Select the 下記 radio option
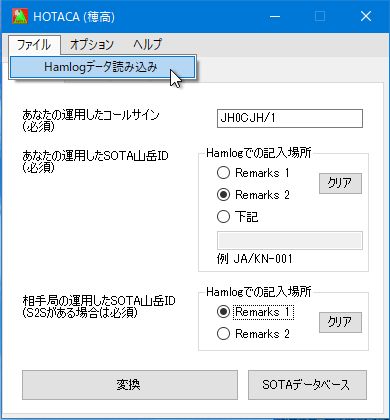The height and width of the screenshot is (420, 390). tap(237, 217)
